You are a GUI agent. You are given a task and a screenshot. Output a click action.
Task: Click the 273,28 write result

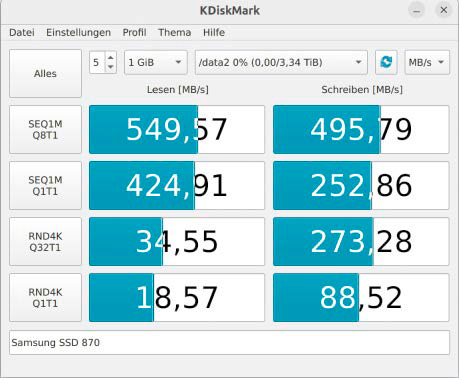tap(361, 242)
